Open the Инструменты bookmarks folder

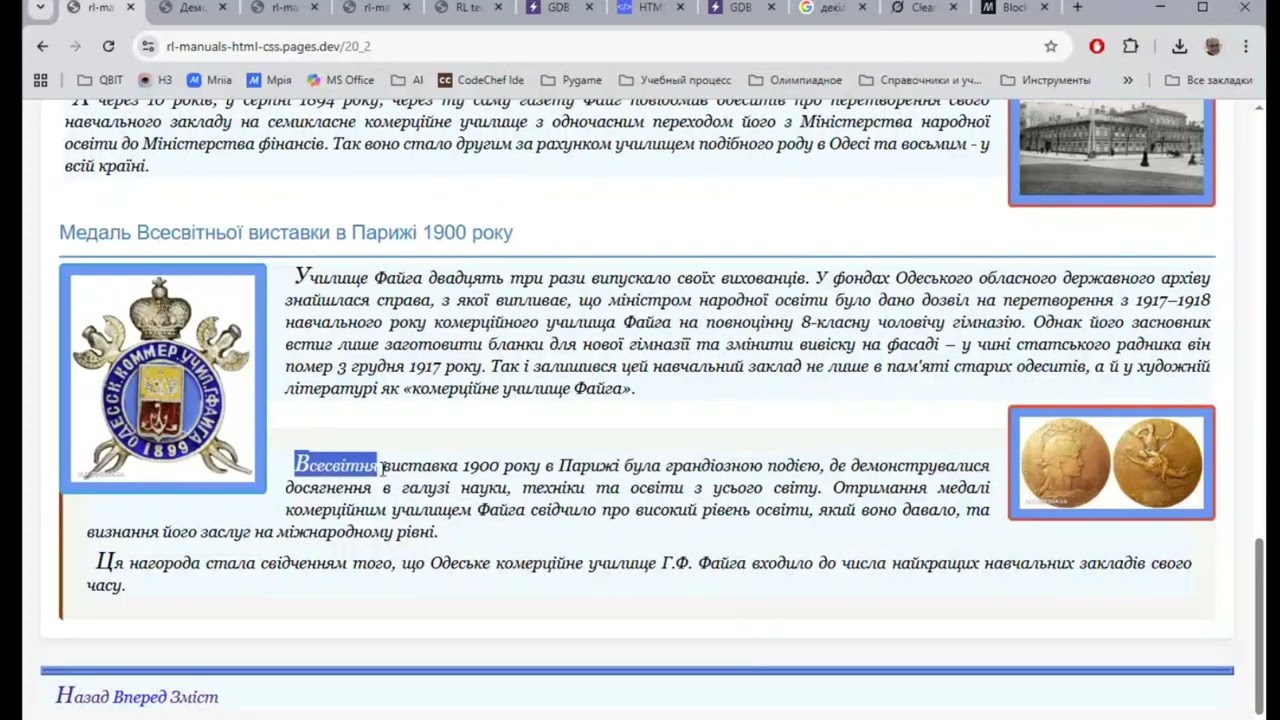[x=1046, y=80]
